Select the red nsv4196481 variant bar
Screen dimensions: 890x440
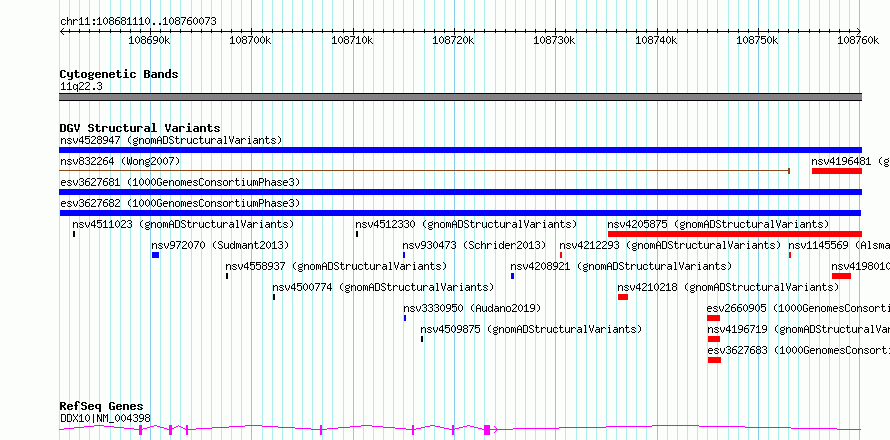(837, 171)
